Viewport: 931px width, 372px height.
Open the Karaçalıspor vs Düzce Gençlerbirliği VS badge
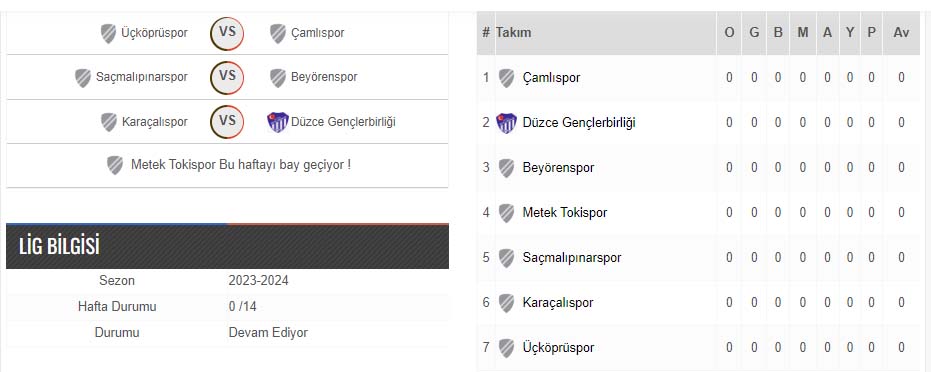point(227,122)
